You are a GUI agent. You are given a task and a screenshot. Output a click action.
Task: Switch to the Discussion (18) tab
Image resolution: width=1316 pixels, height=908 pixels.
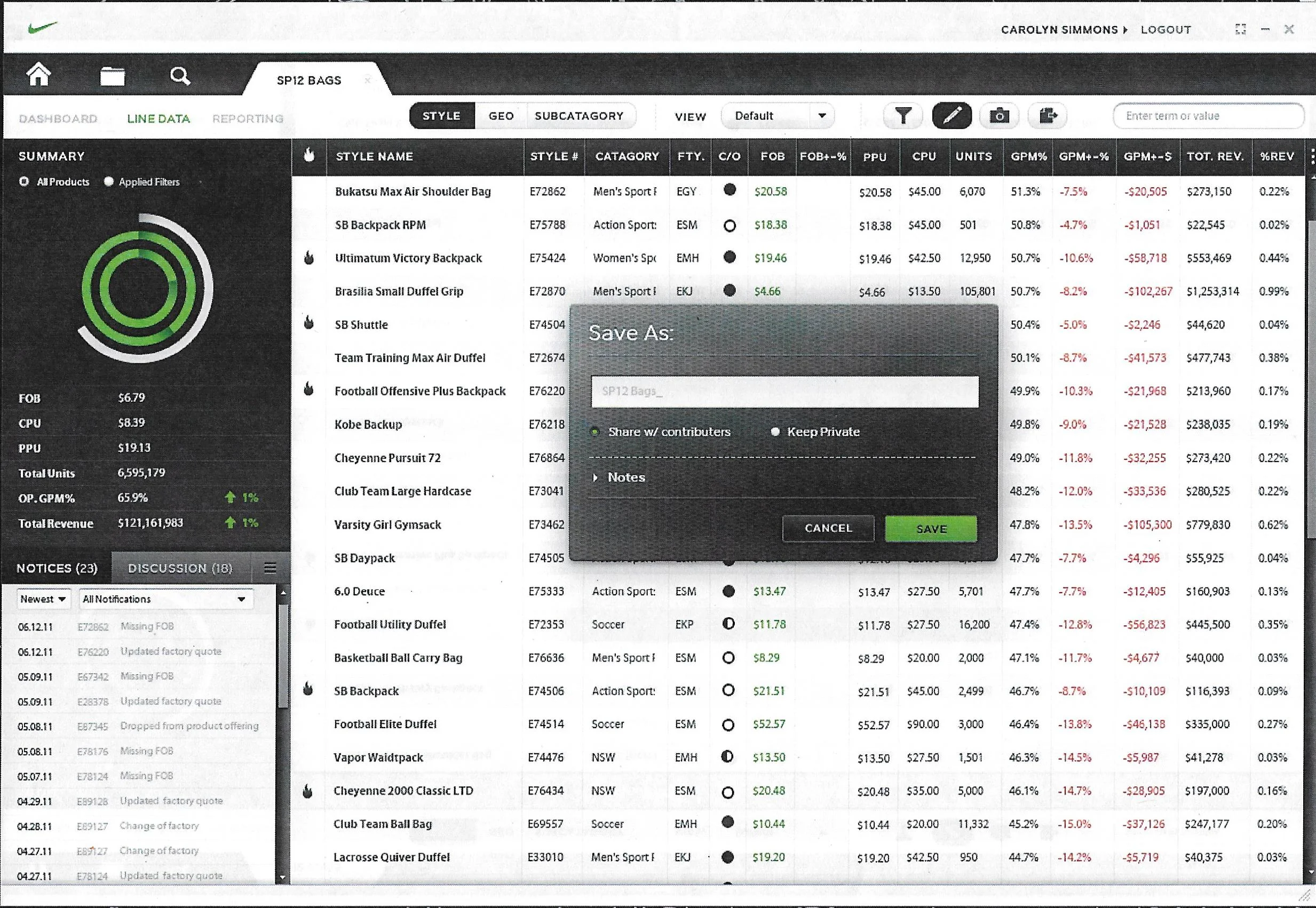(180, 568)
